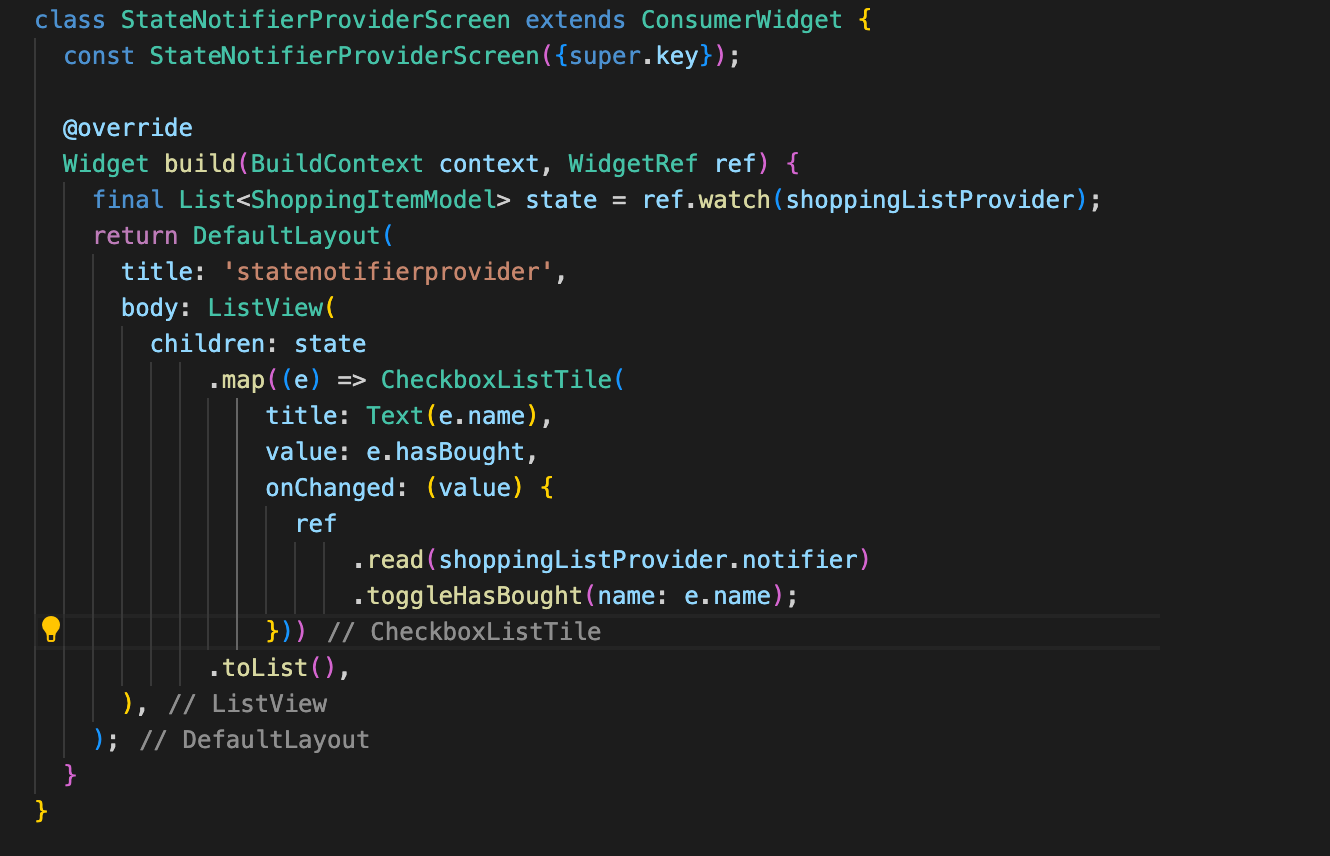Click 'children' property name

207,344
